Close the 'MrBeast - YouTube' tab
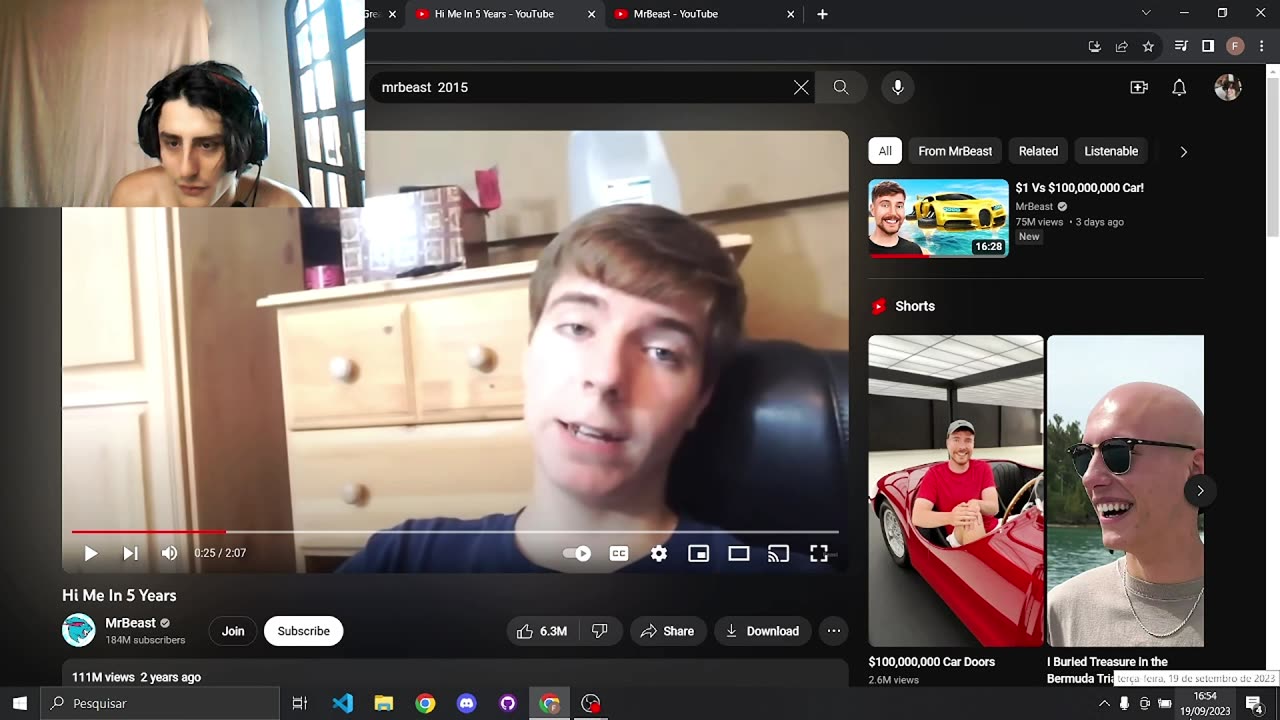 point(790,14)
